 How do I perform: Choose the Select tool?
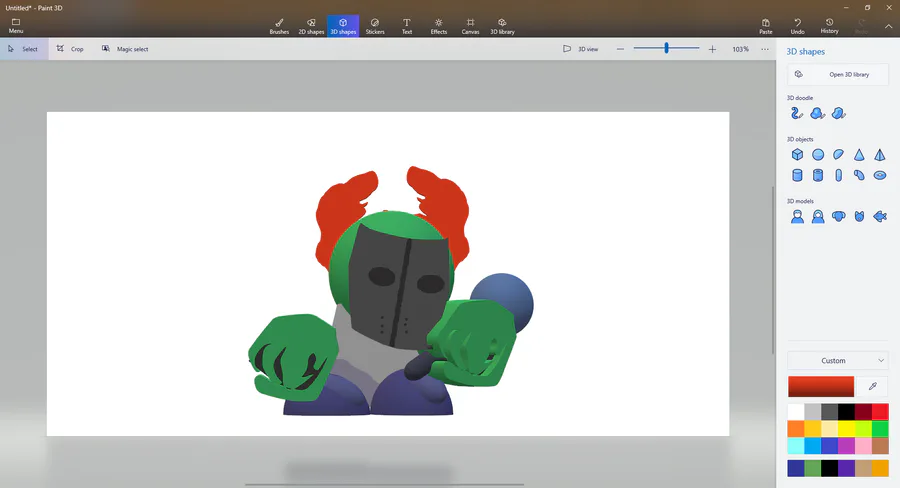[24, 49]
